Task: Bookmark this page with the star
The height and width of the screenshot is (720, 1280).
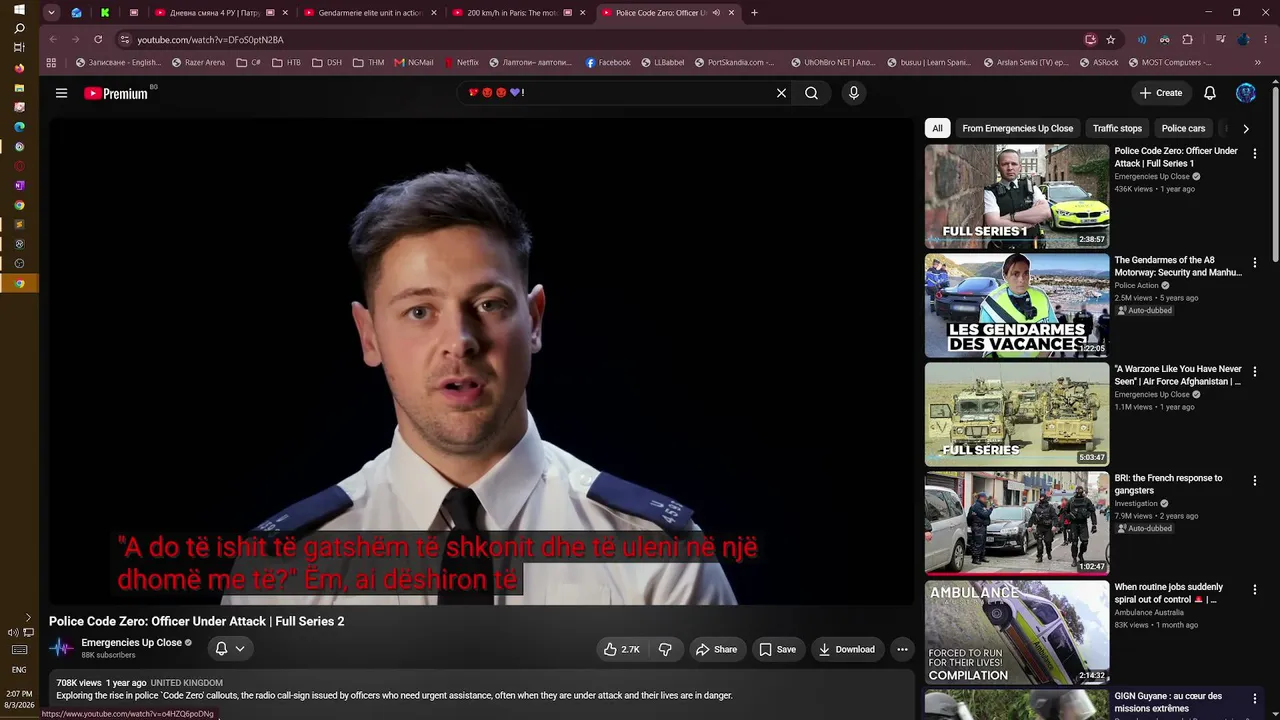Action: (x=1110, y=39)
